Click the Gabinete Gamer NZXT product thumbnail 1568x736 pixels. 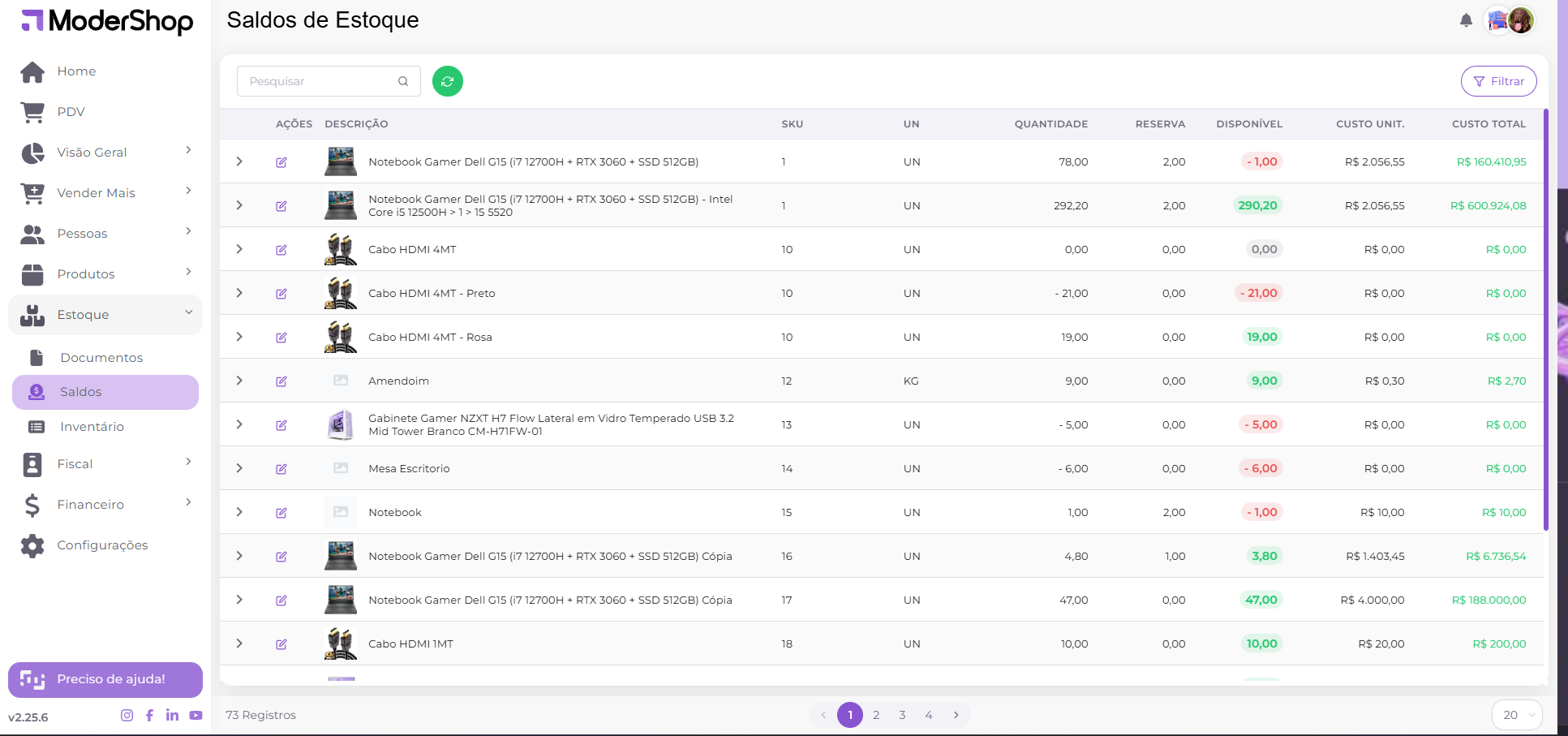coord(341,424)
